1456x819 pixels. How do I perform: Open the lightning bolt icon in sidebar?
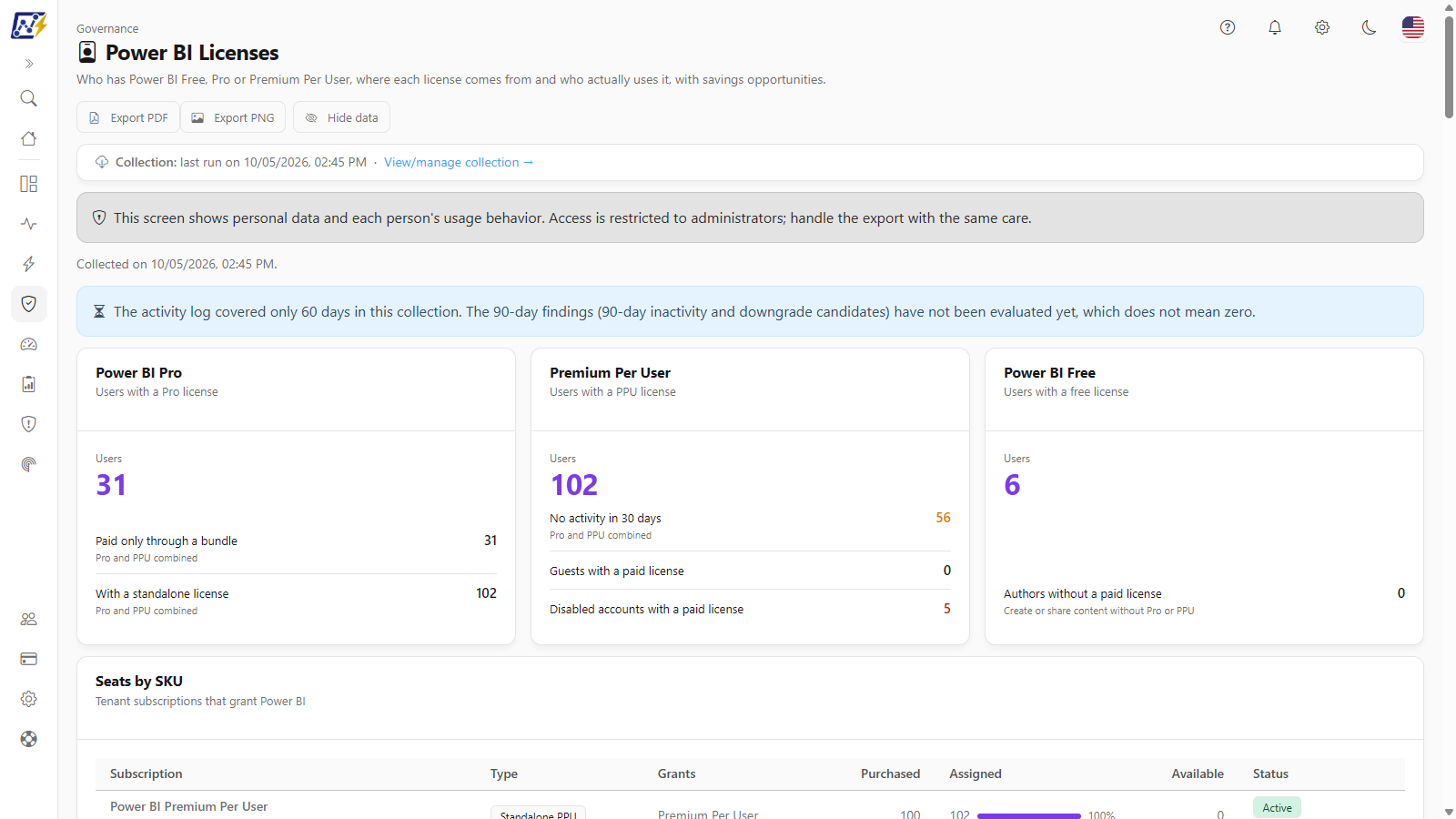coord(29,264)
